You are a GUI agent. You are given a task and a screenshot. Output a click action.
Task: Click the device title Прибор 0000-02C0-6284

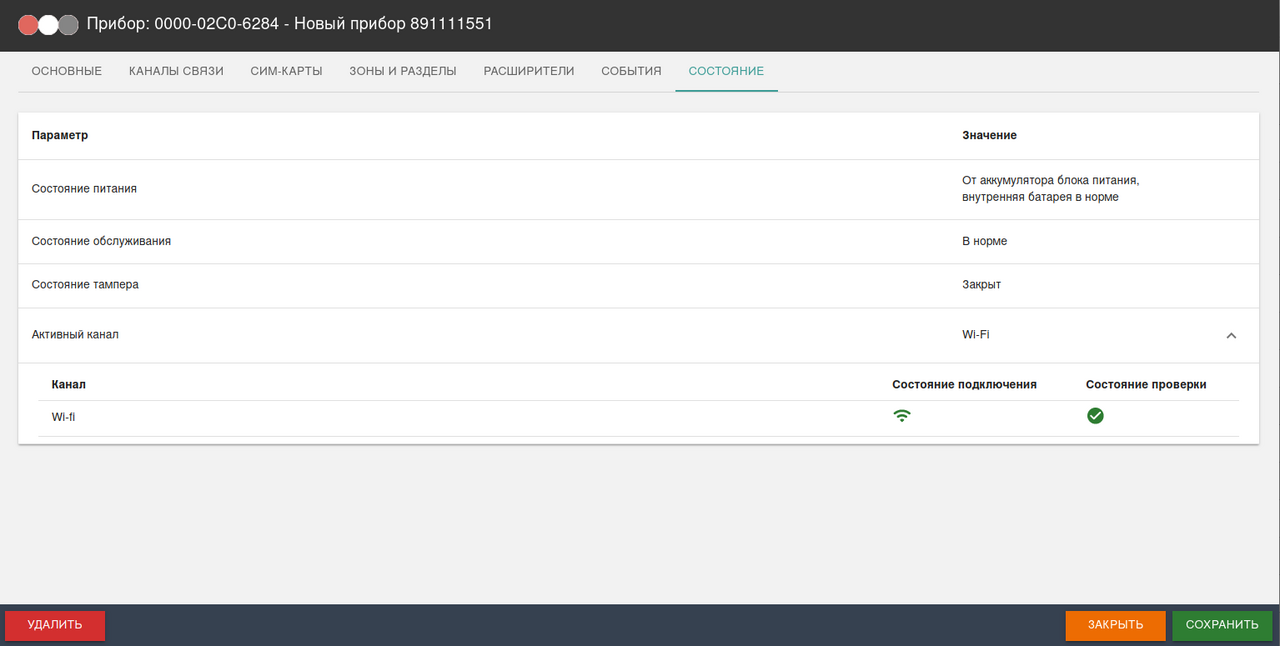click(x=290, y=24)
